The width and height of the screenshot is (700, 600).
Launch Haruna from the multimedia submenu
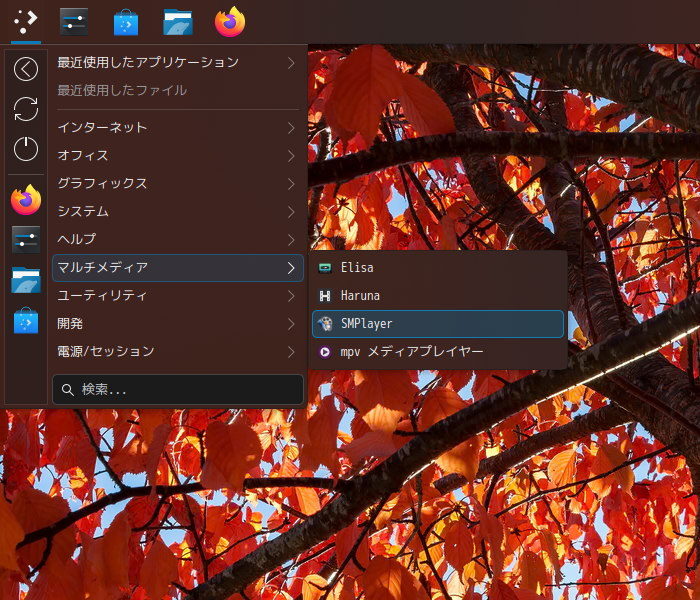(438, 296)
